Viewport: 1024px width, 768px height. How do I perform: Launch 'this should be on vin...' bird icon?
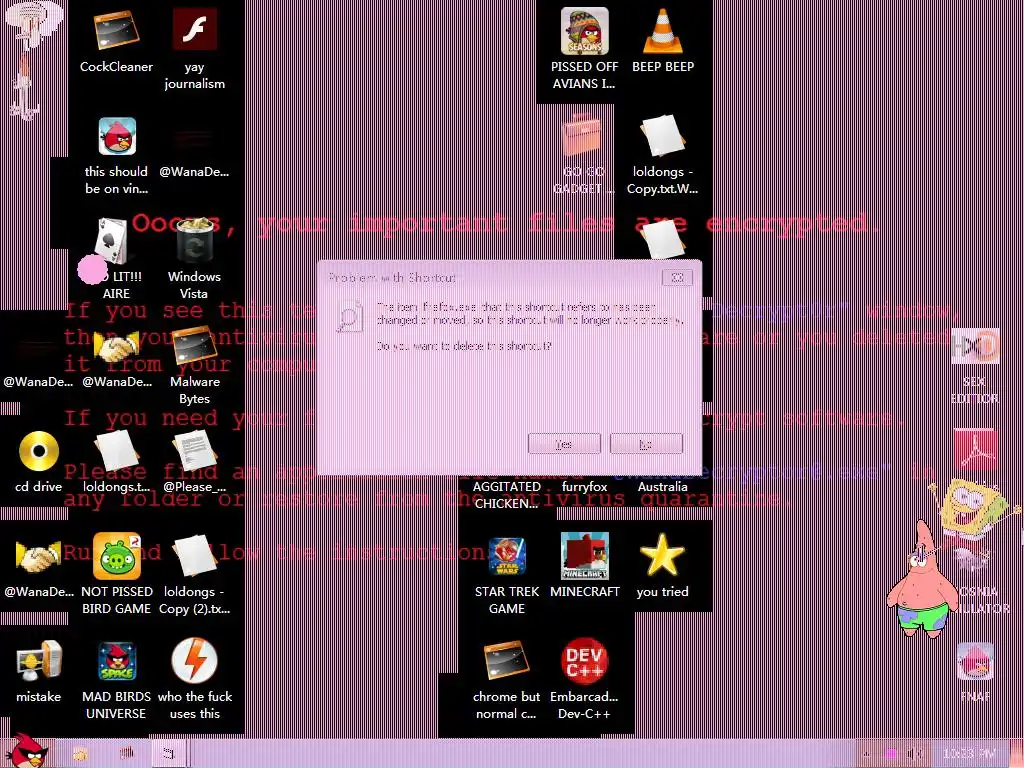117,136
